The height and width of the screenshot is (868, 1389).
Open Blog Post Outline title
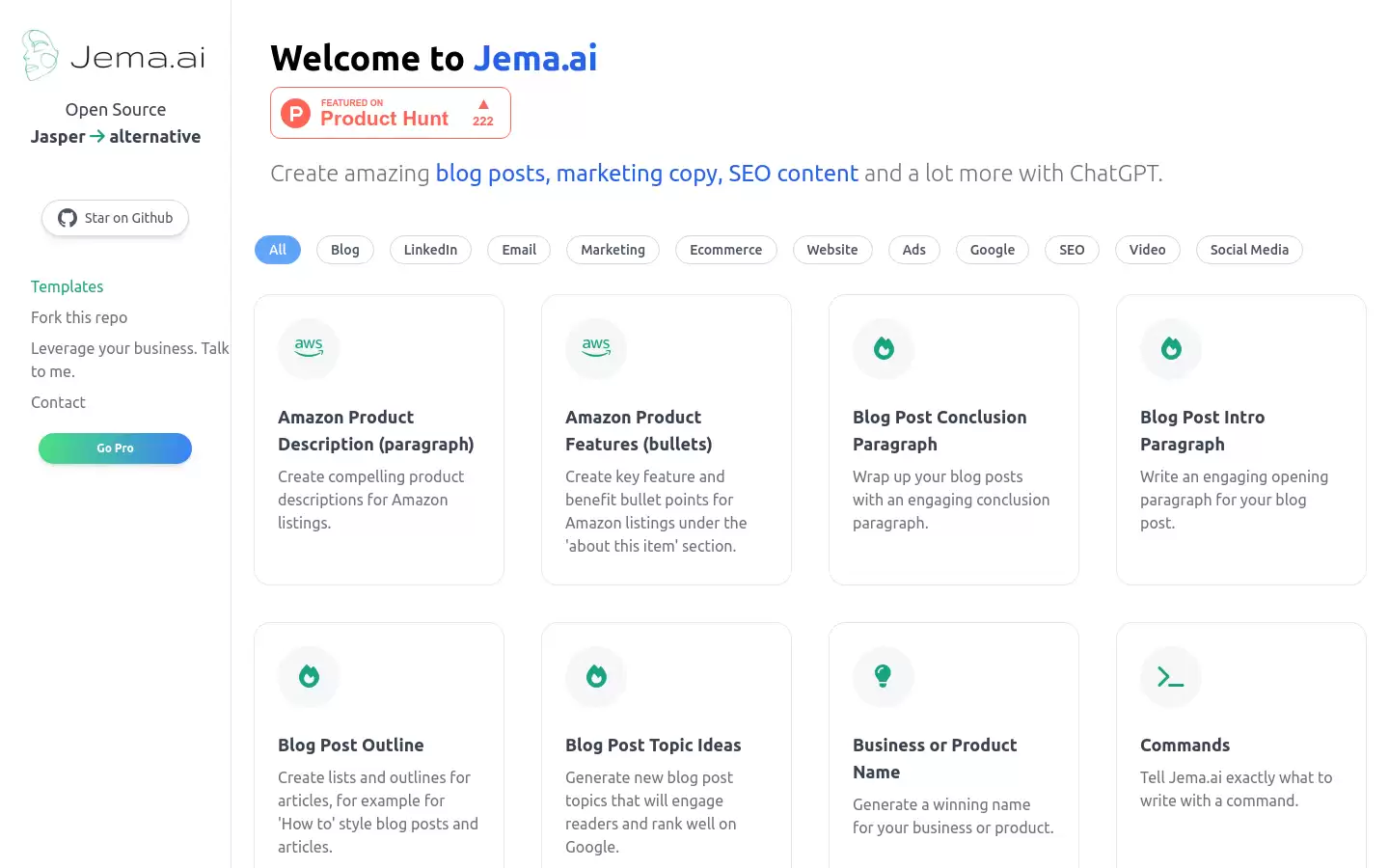coord(351,745)
